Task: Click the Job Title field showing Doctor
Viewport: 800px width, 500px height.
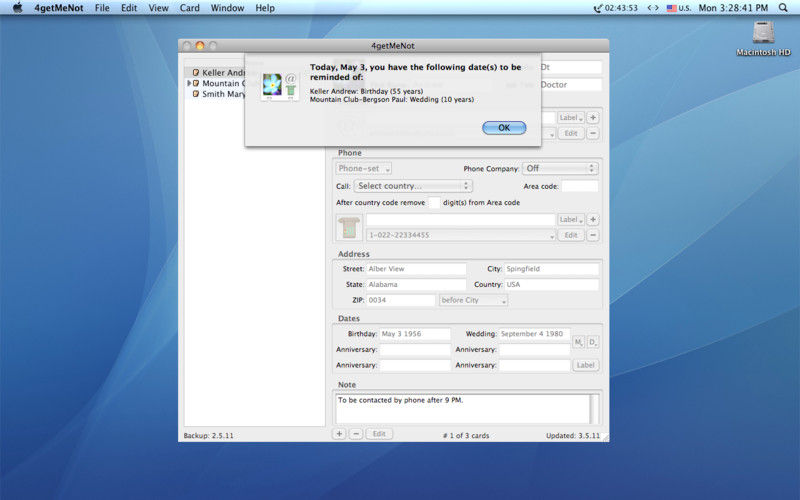Action: click(570, 85)
